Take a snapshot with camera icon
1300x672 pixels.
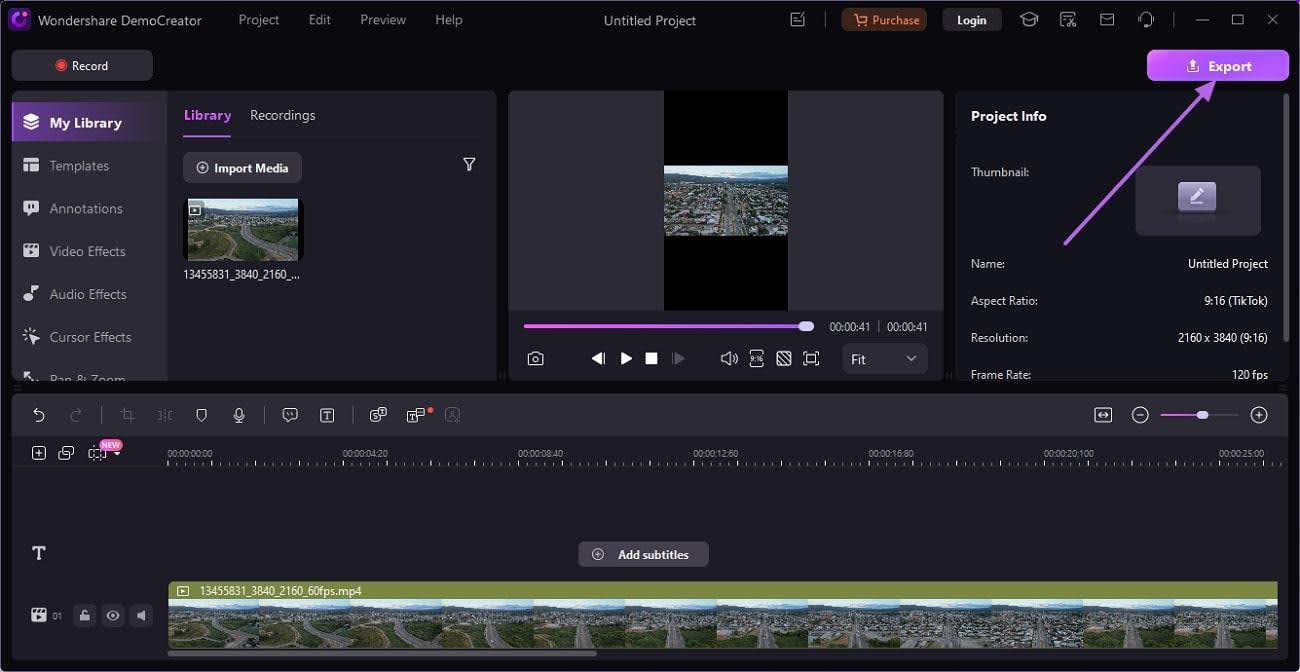coord(536,359)
